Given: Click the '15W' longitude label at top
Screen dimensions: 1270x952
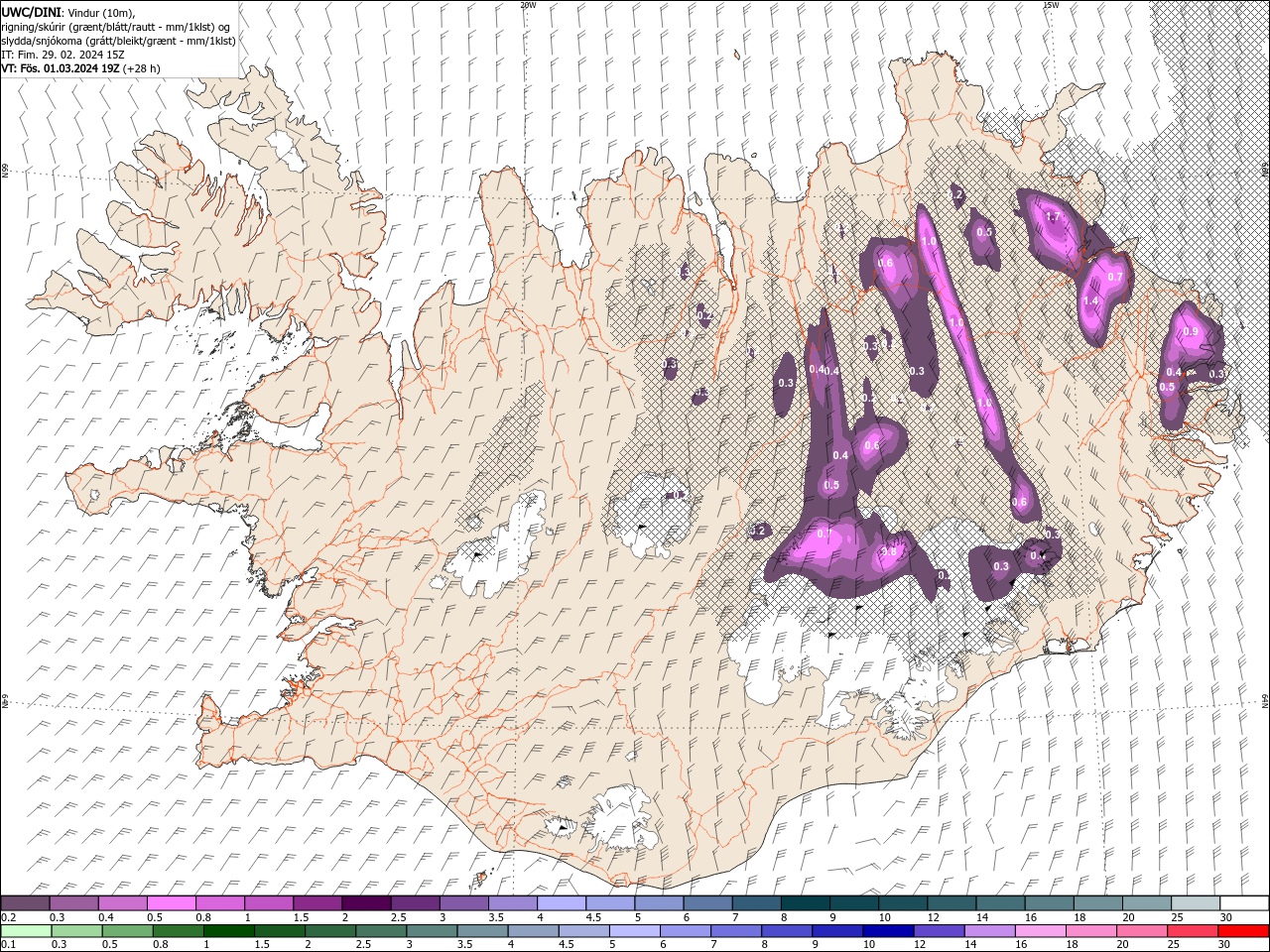Looking at the screenshot, I should tap(1051, 5).
